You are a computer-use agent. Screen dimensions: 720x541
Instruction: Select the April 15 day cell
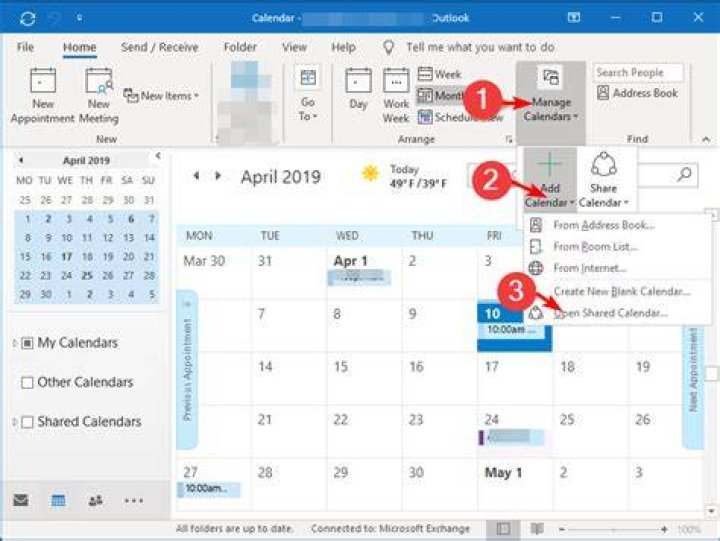tap(364, 379)
